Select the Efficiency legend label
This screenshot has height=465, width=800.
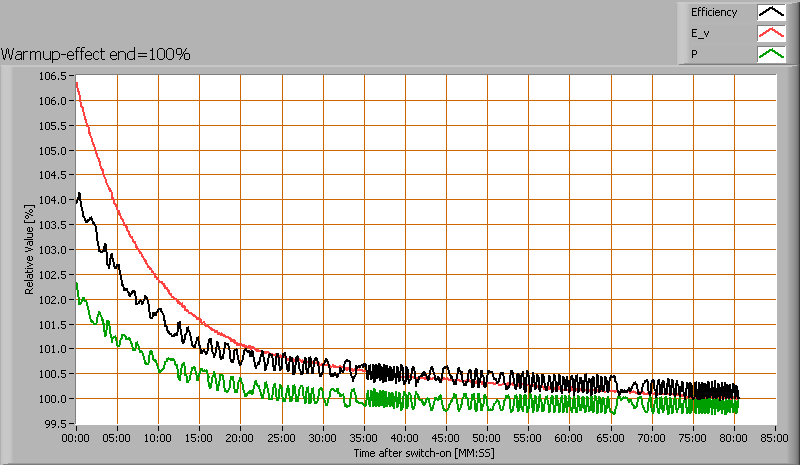point(713,13)
